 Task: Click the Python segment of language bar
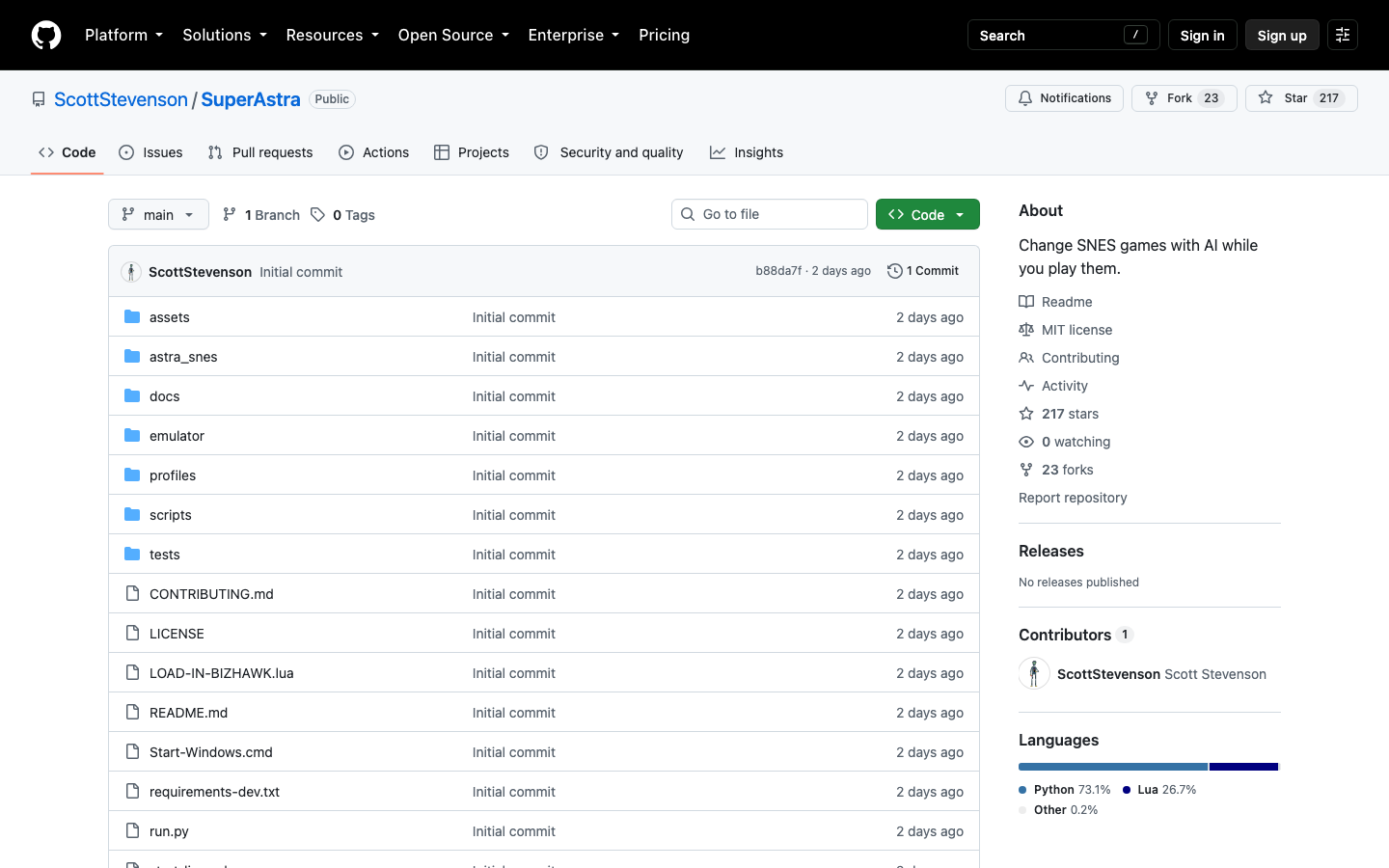click(1113, 767)
